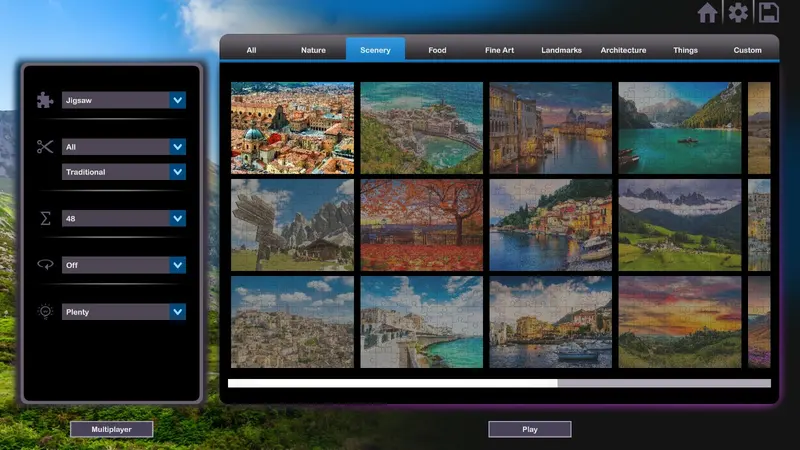Switch to the Nature tab
The height and width of the screenshot is (450, 800).
click(x=313, y=50)
